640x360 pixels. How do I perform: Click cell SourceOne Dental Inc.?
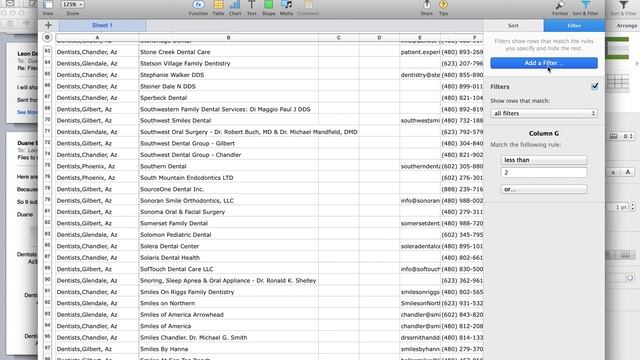pyautogui.click(x=229, y=189)
